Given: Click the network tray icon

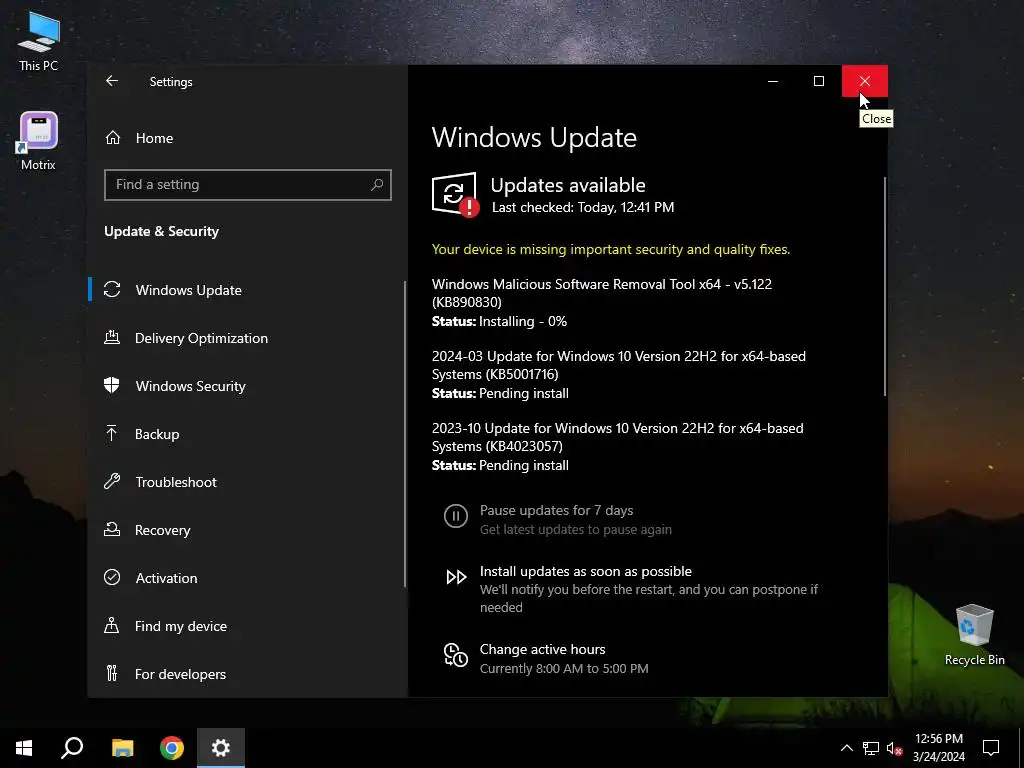Looking at the screenshot, I should tap(871, 748).
